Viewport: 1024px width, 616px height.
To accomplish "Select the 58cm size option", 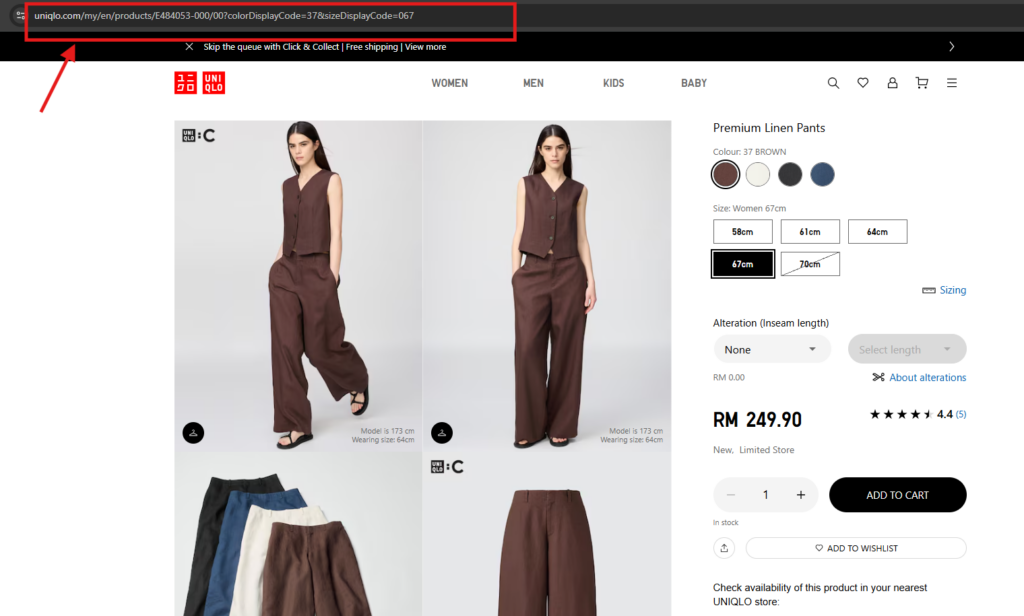I will click(x=742, y=232).
